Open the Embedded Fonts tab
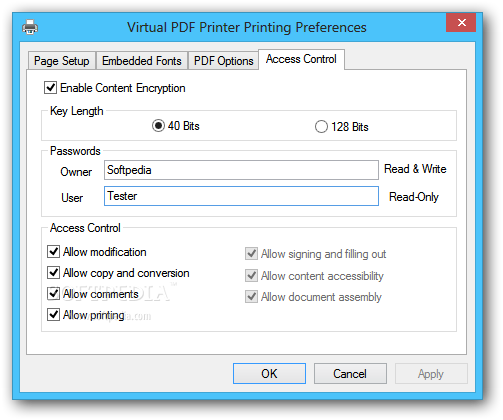 pos(142,61)
